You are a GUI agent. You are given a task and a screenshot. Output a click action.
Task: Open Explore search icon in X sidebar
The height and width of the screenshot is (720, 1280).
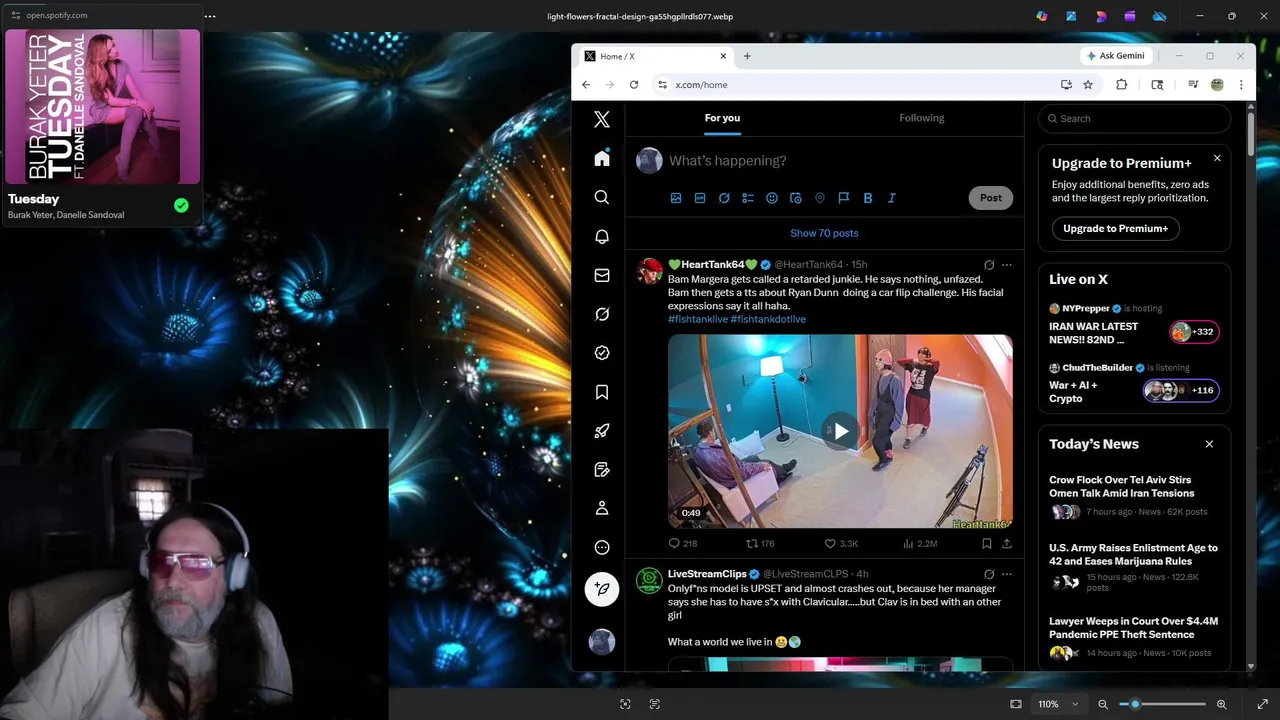[602, 197]
